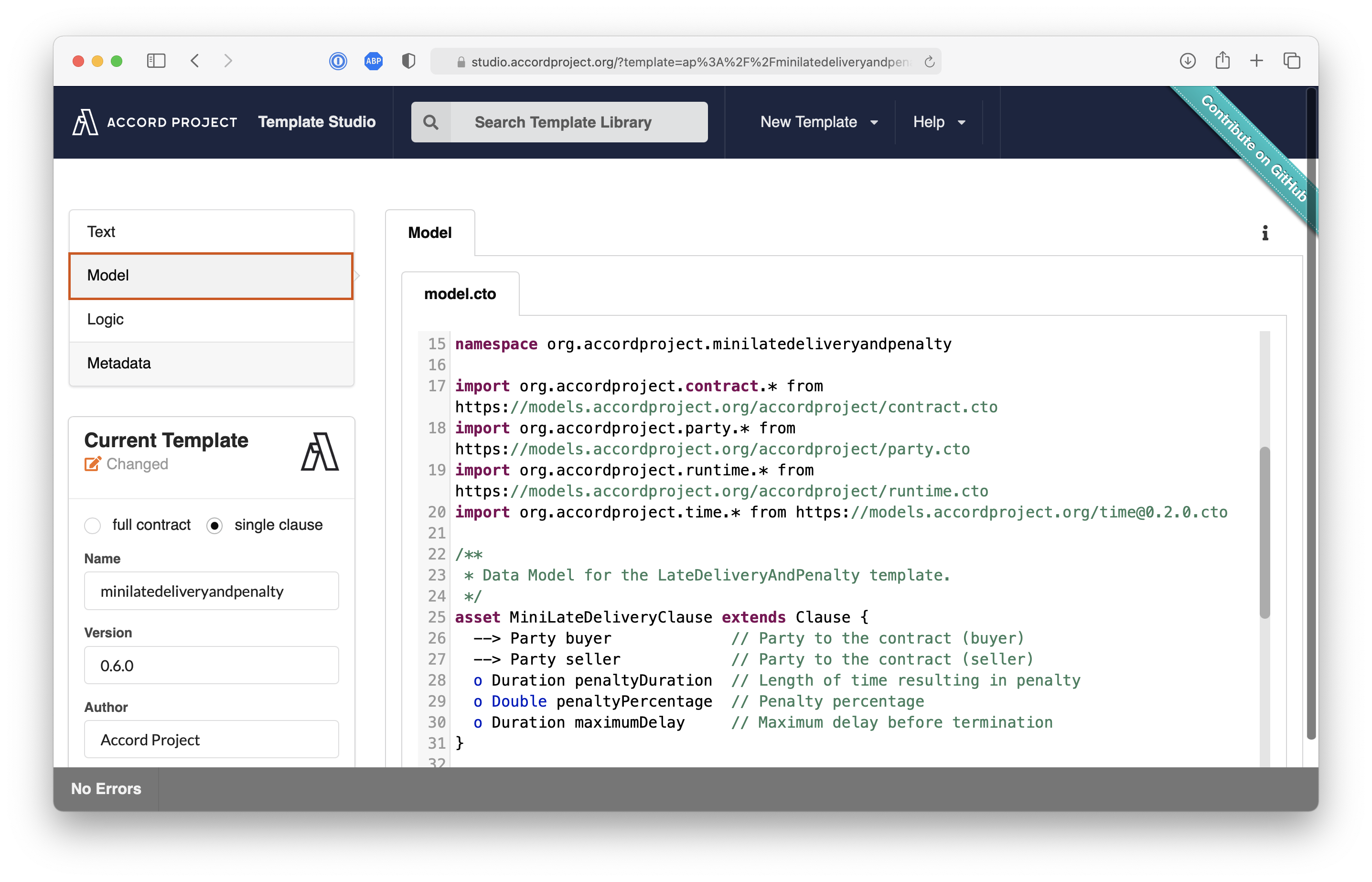Toggle Safari sidebar icon
1372x882 pixels.
156,61
